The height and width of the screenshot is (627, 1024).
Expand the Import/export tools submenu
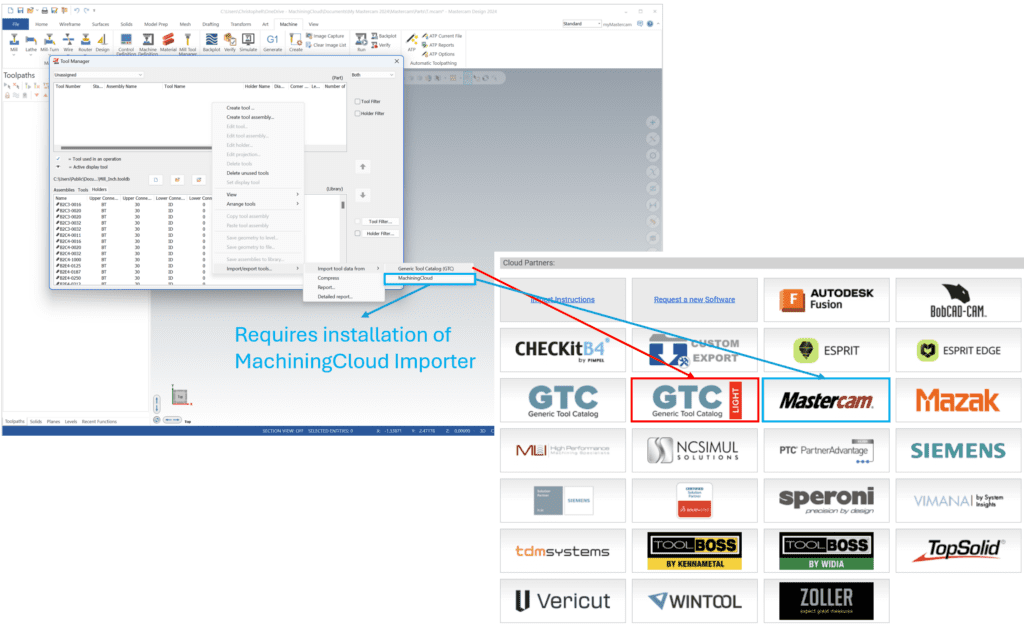coord(259,268)
